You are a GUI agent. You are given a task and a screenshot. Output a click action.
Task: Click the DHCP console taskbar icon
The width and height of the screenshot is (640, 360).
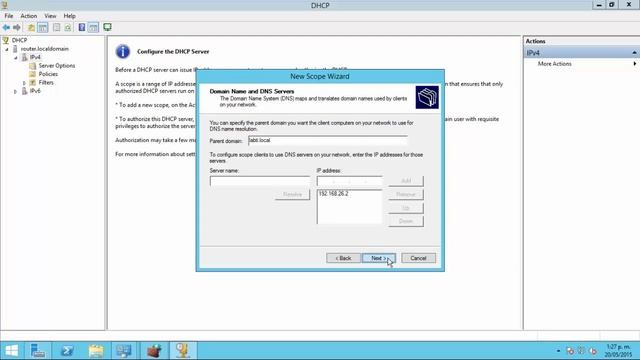[183, 351]
